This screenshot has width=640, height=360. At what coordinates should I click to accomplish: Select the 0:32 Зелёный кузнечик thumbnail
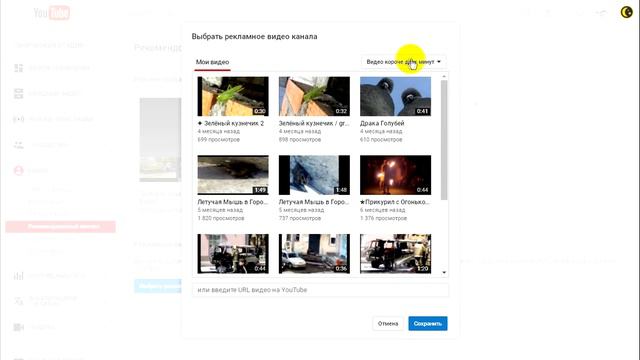(314, 96)
